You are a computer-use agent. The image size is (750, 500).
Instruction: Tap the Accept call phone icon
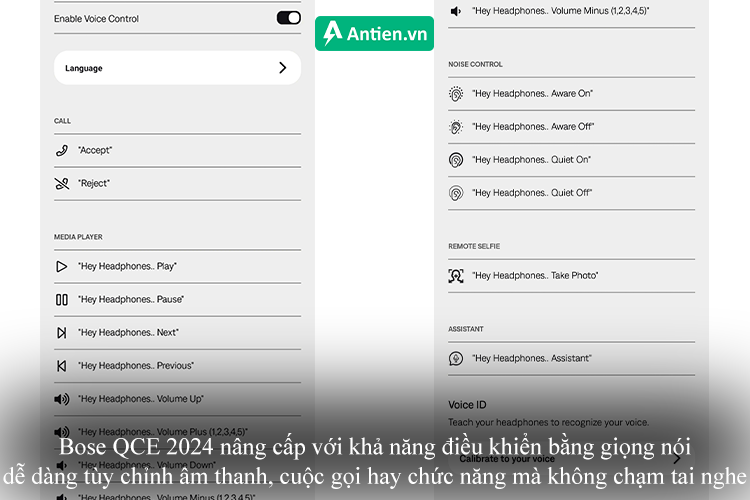point(62,150)
